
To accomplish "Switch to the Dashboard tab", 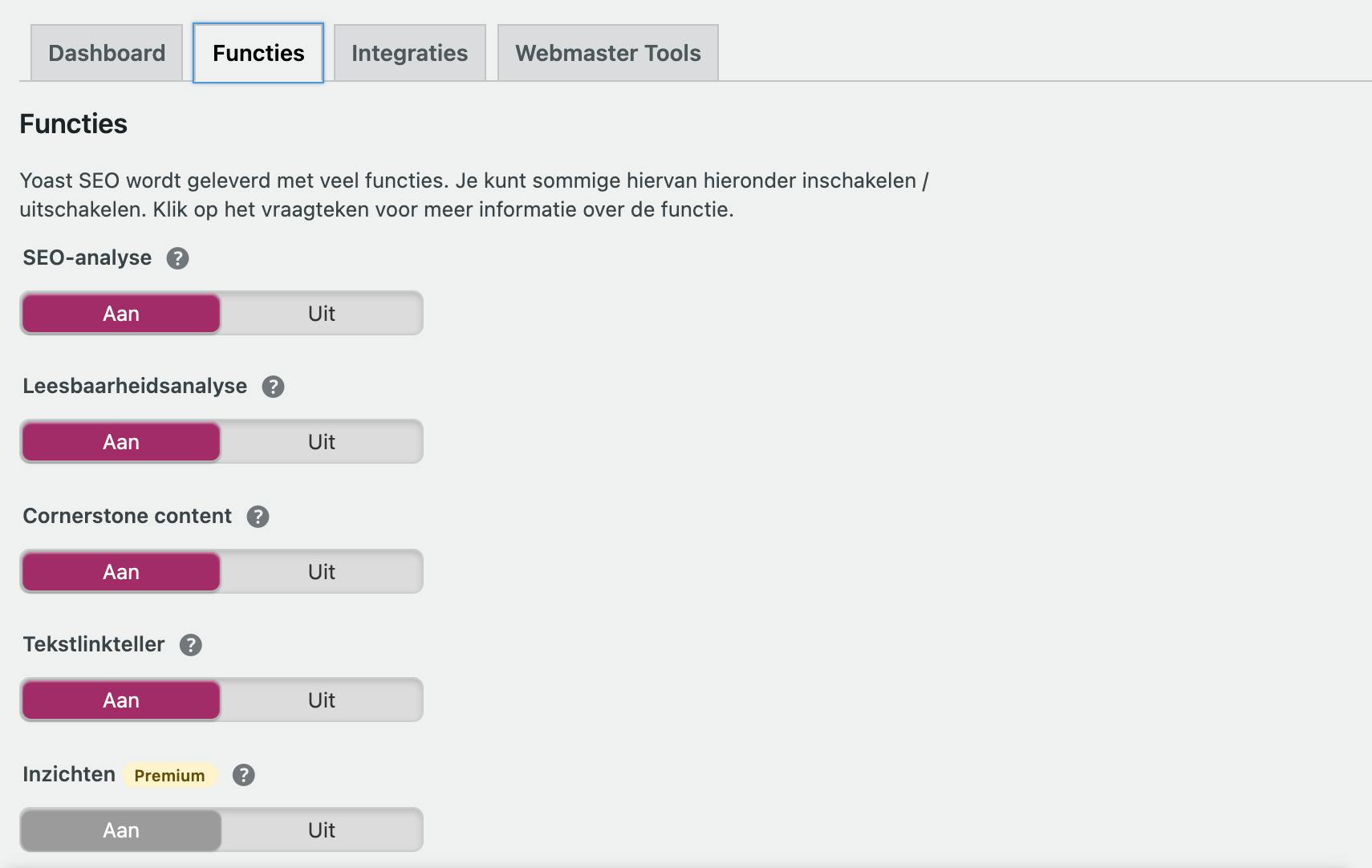I will click(107, 53).
